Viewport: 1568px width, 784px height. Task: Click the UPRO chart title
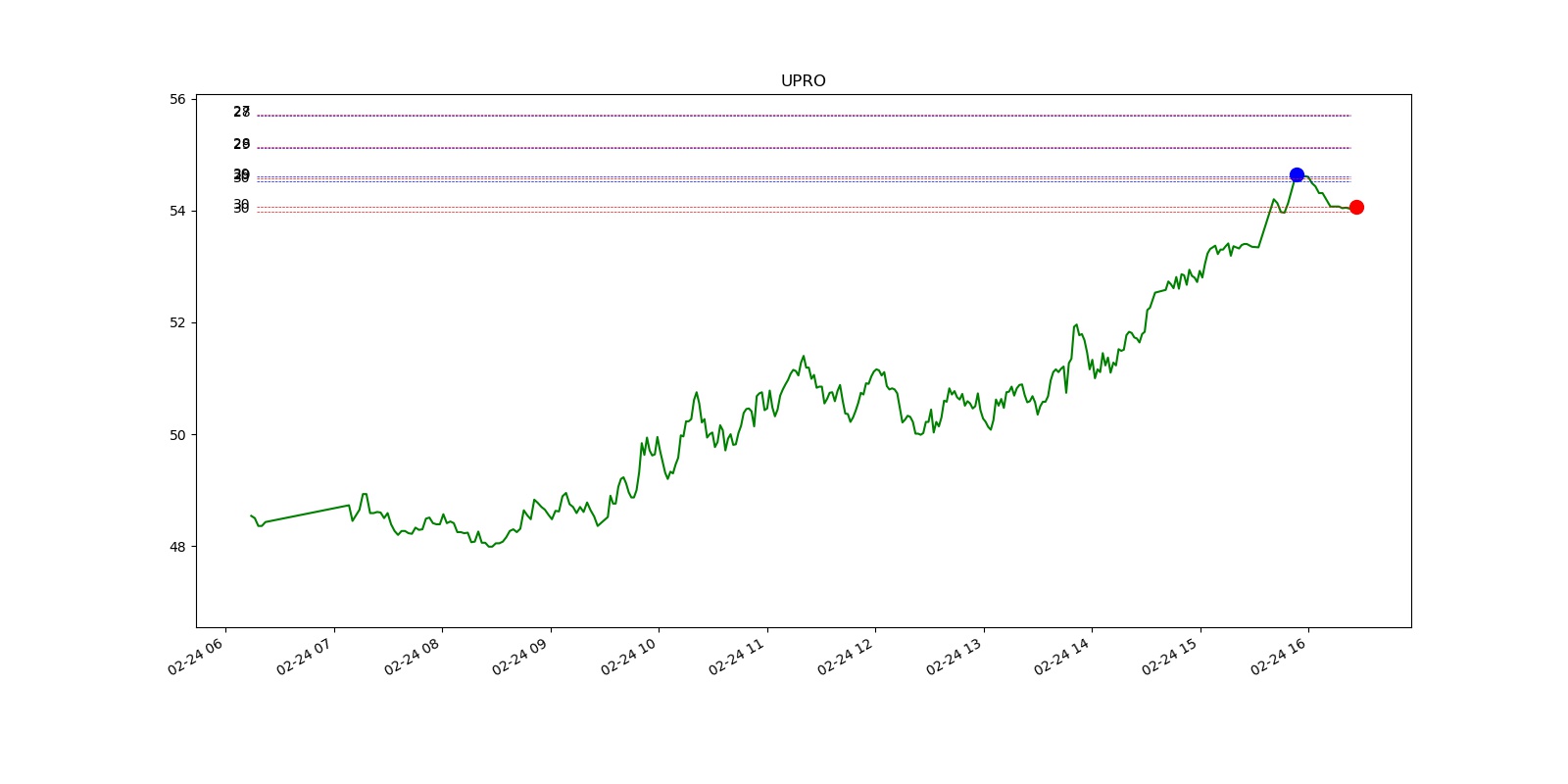(x=803, y=81)
